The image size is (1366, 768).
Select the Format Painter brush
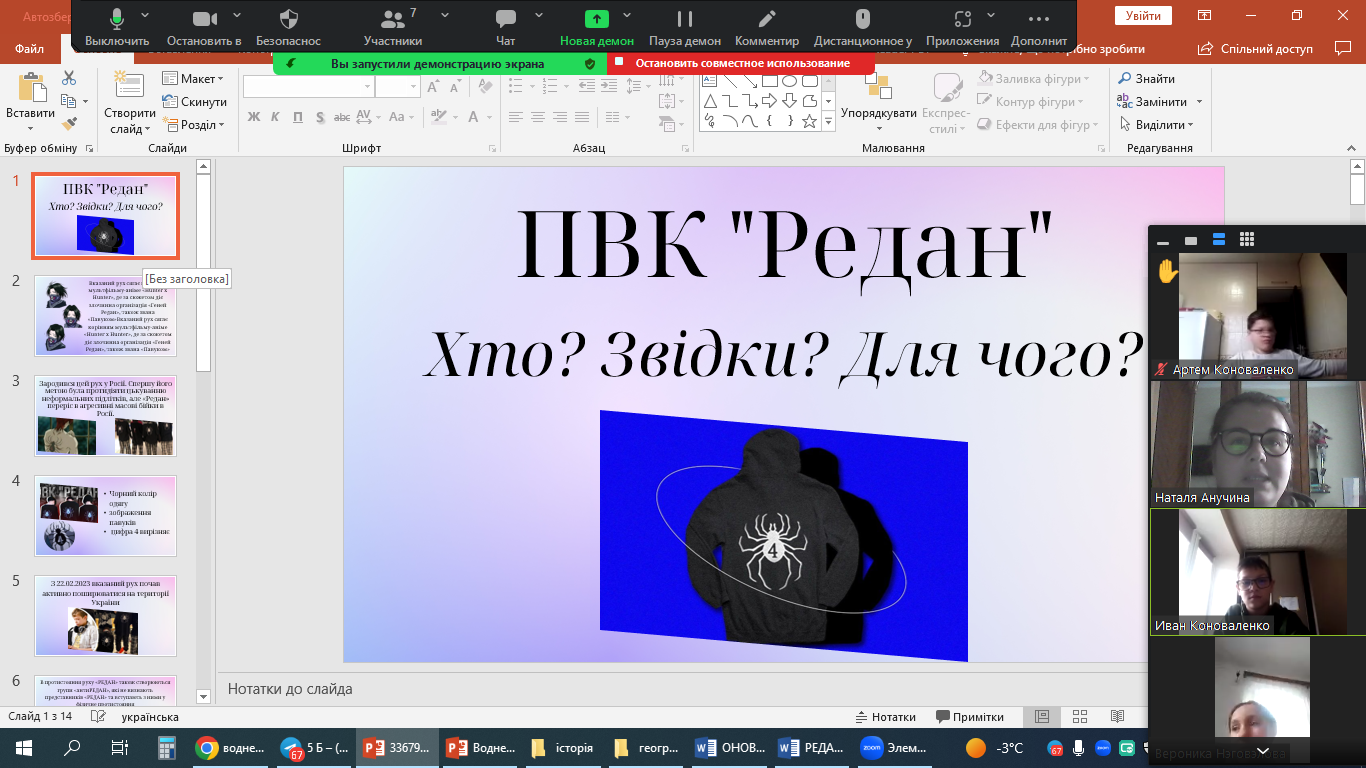coord(69,124)
